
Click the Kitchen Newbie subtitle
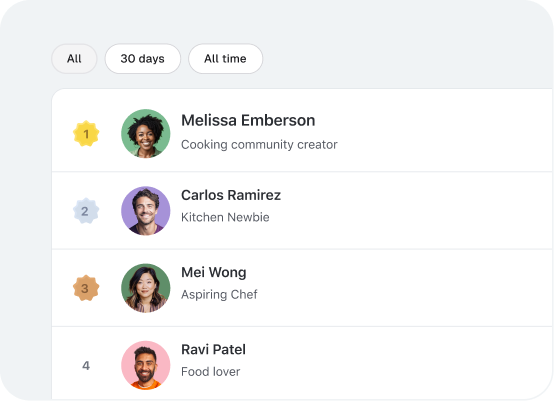[x=225, y=217]
